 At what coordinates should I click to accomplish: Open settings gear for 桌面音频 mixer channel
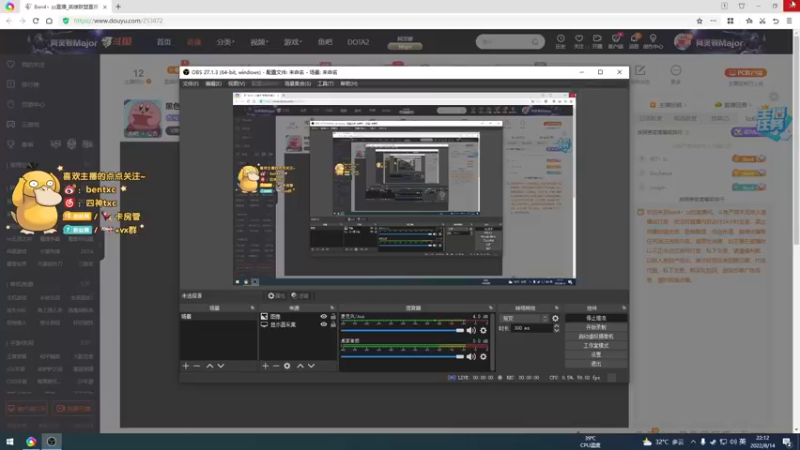coord(483,357)
